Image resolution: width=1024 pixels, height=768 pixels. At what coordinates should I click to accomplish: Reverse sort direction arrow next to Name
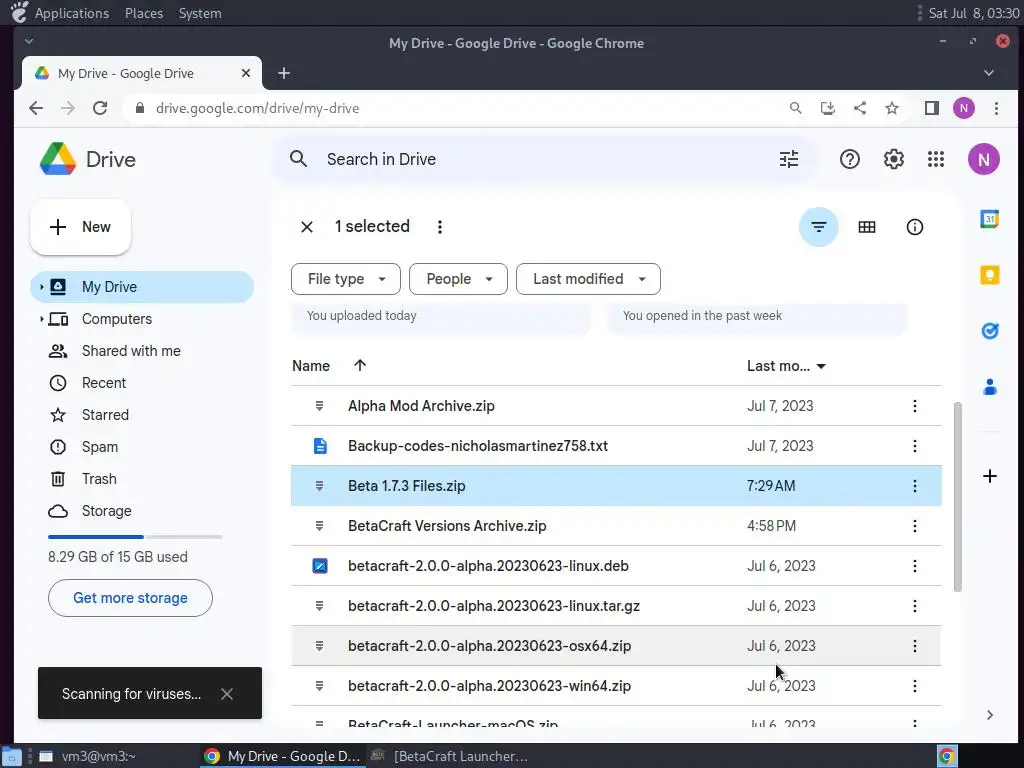(360, 366)
